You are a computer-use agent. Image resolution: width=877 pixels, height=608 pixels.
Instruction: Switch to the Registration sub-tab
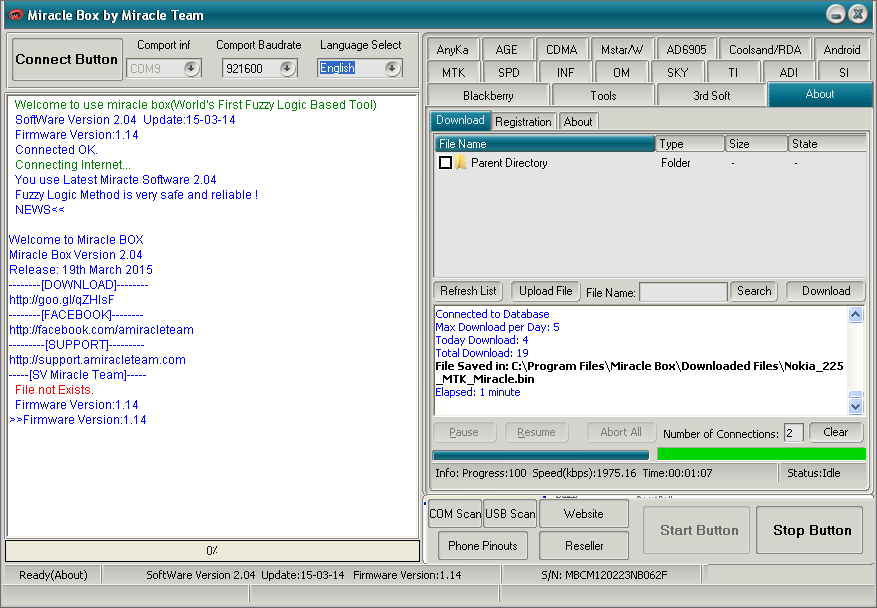pyautogui.click(x=523, y=121)
